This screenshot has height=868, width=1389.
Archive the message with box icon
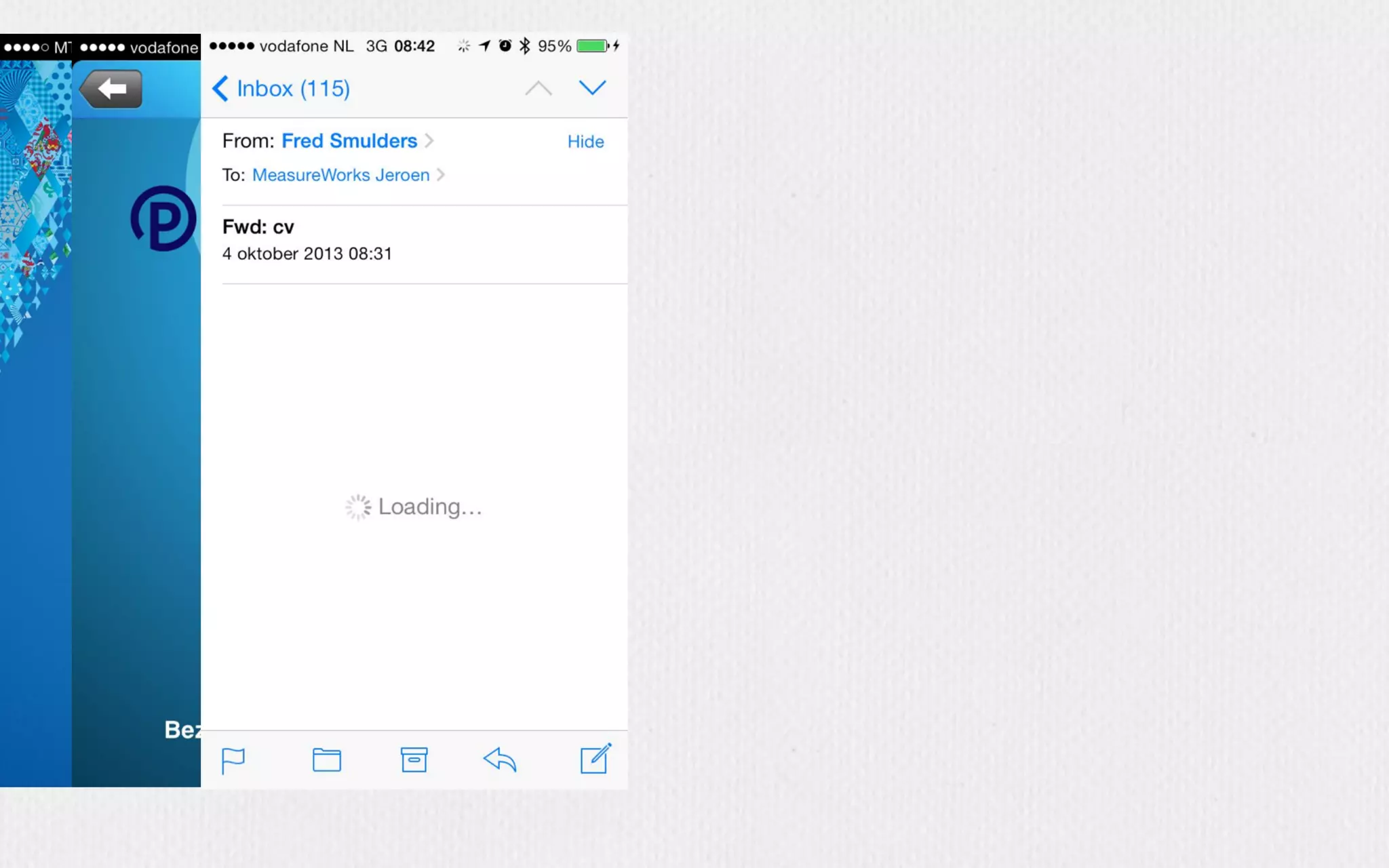pos(414,760)
